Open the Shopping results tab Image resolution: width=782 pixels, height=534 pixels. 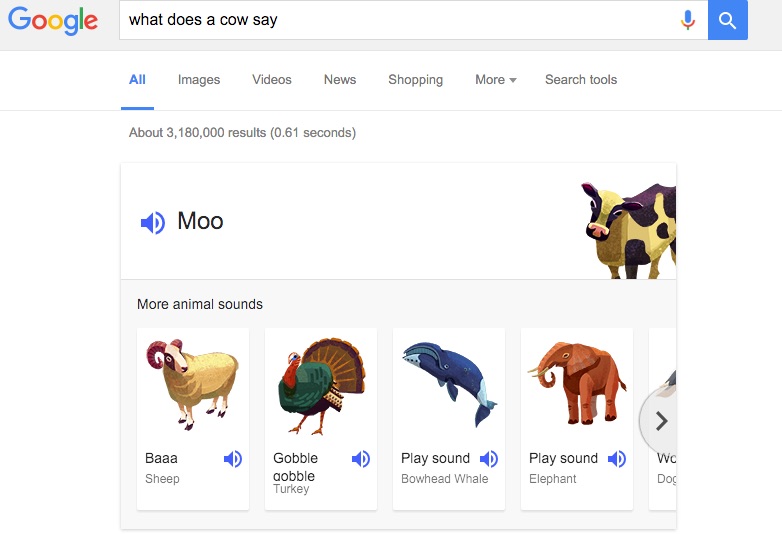415,80
